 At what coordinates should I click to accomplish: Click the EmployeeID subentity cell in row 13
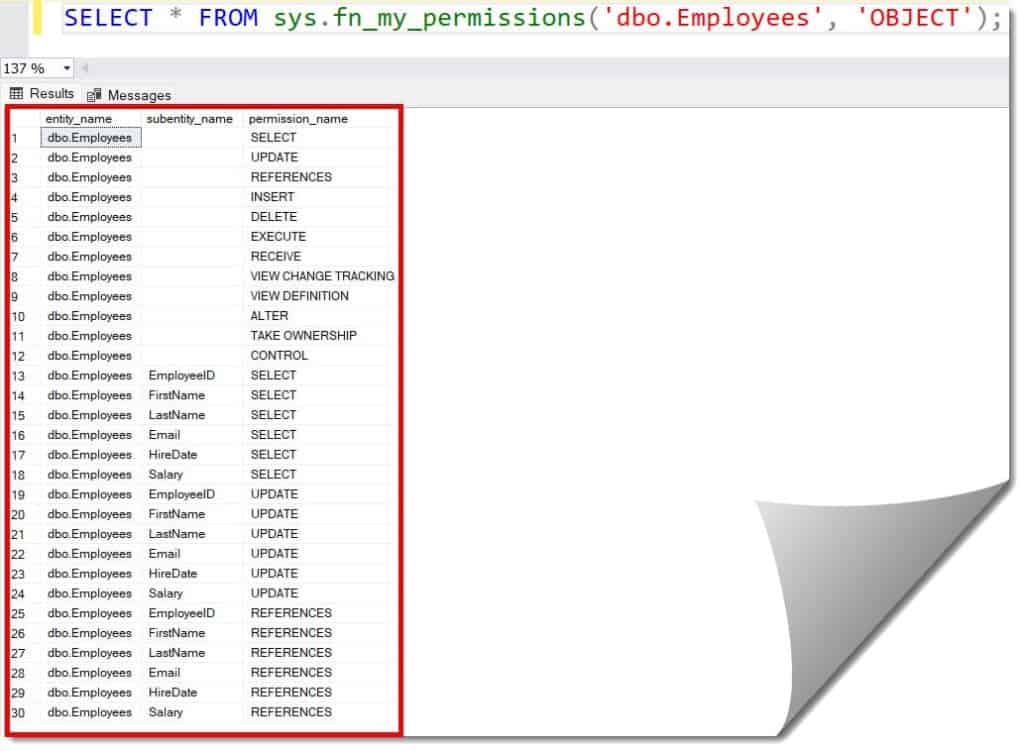[183, 375]
